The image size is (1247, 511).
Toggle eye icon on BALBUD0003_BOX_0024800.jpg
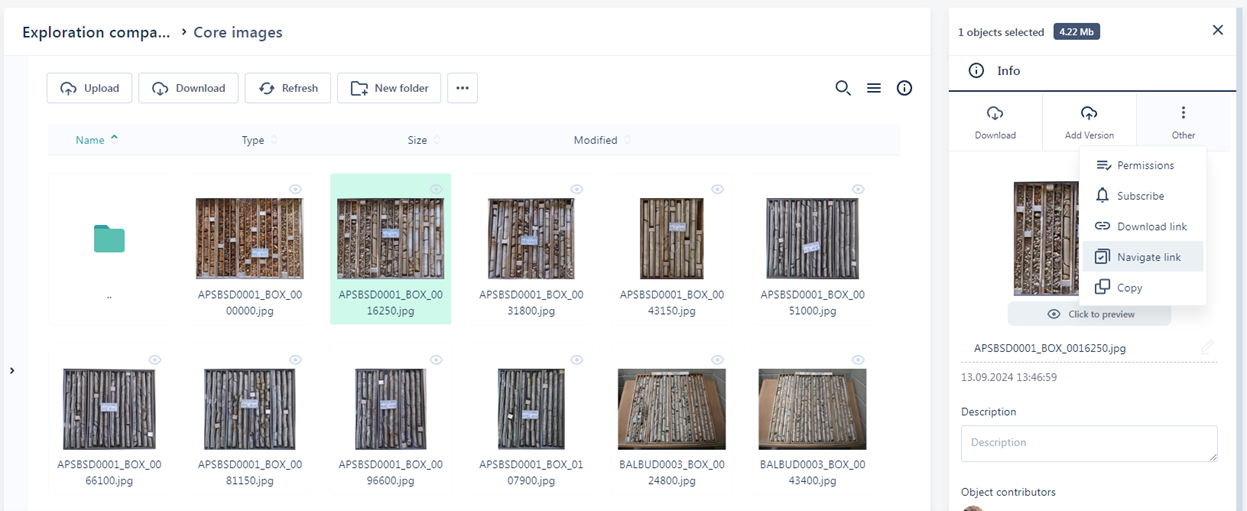(x=717, y=360)
